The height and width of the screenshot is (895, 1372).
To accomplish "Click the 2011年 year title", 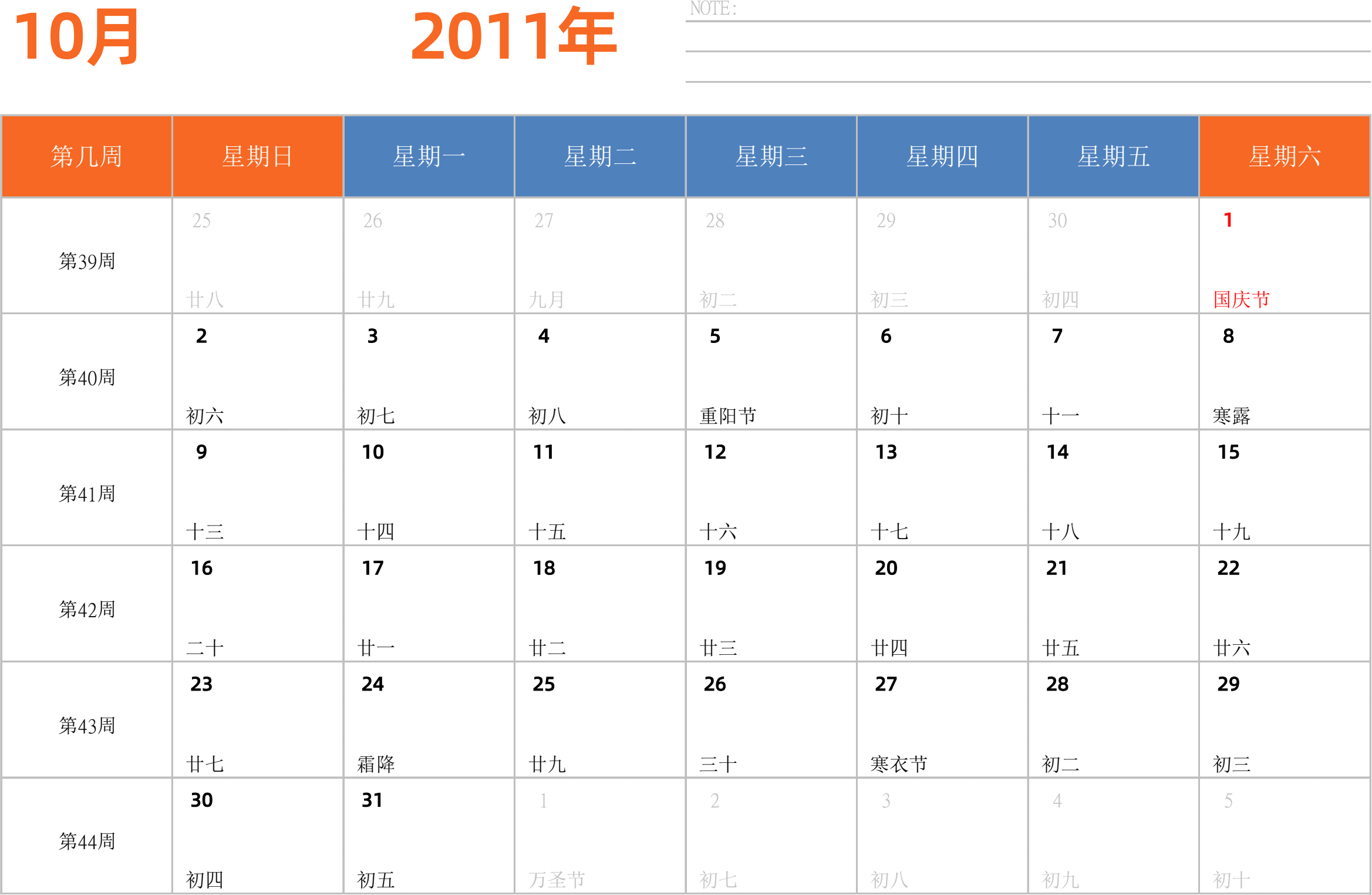I will pos(514,36).
